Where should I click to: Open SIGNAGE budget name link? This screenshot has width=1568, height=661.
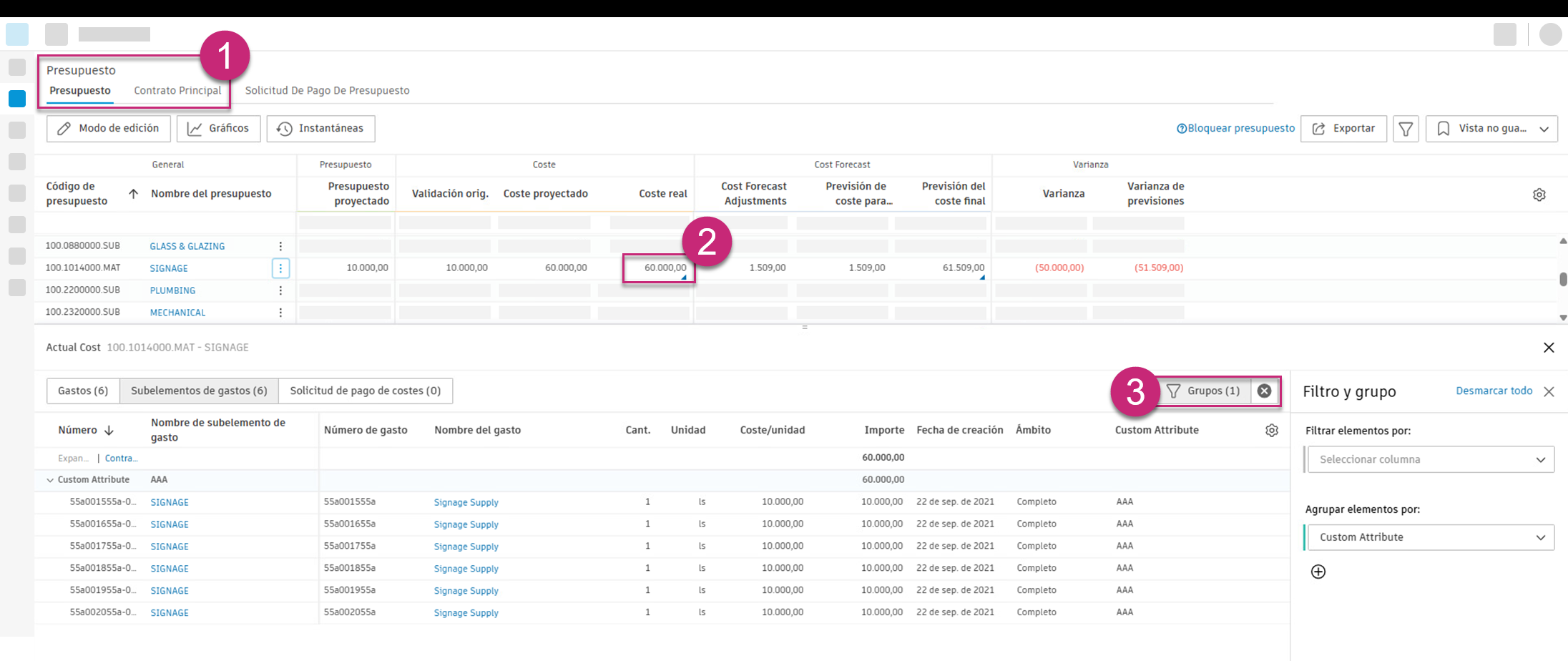(169, 269)
